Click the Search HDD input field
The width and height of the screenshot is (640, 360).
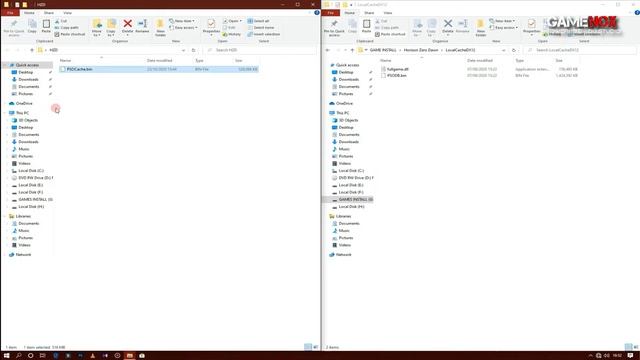point(261,50)
